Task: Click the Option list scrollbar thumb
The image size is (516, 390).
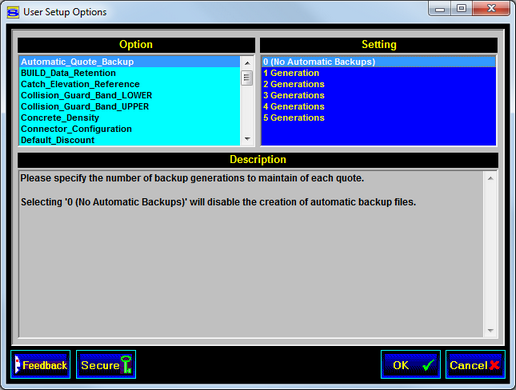Action: click(247, 78)
